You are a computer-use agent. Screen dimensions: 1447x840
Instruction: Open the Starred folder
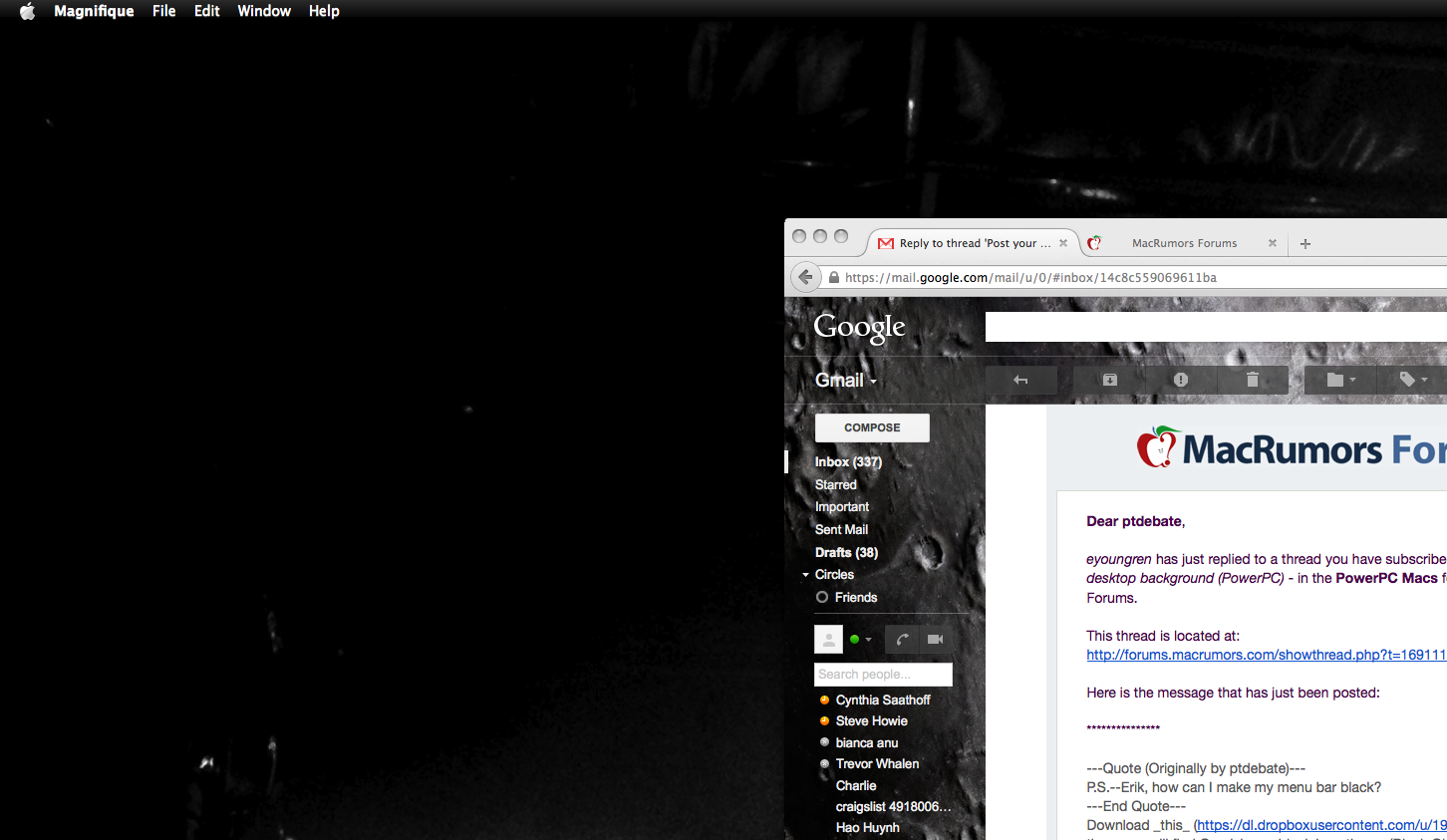(835, 485)
